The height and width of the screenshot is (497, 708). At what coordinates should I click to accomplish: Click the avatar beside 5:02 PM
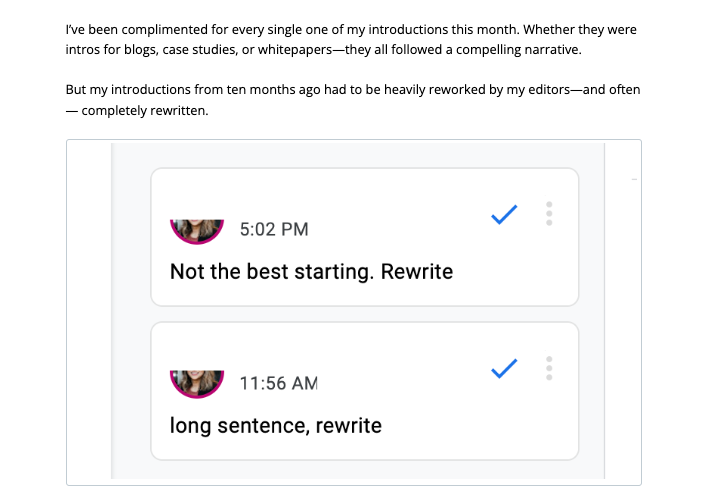(x=197, y=230)
